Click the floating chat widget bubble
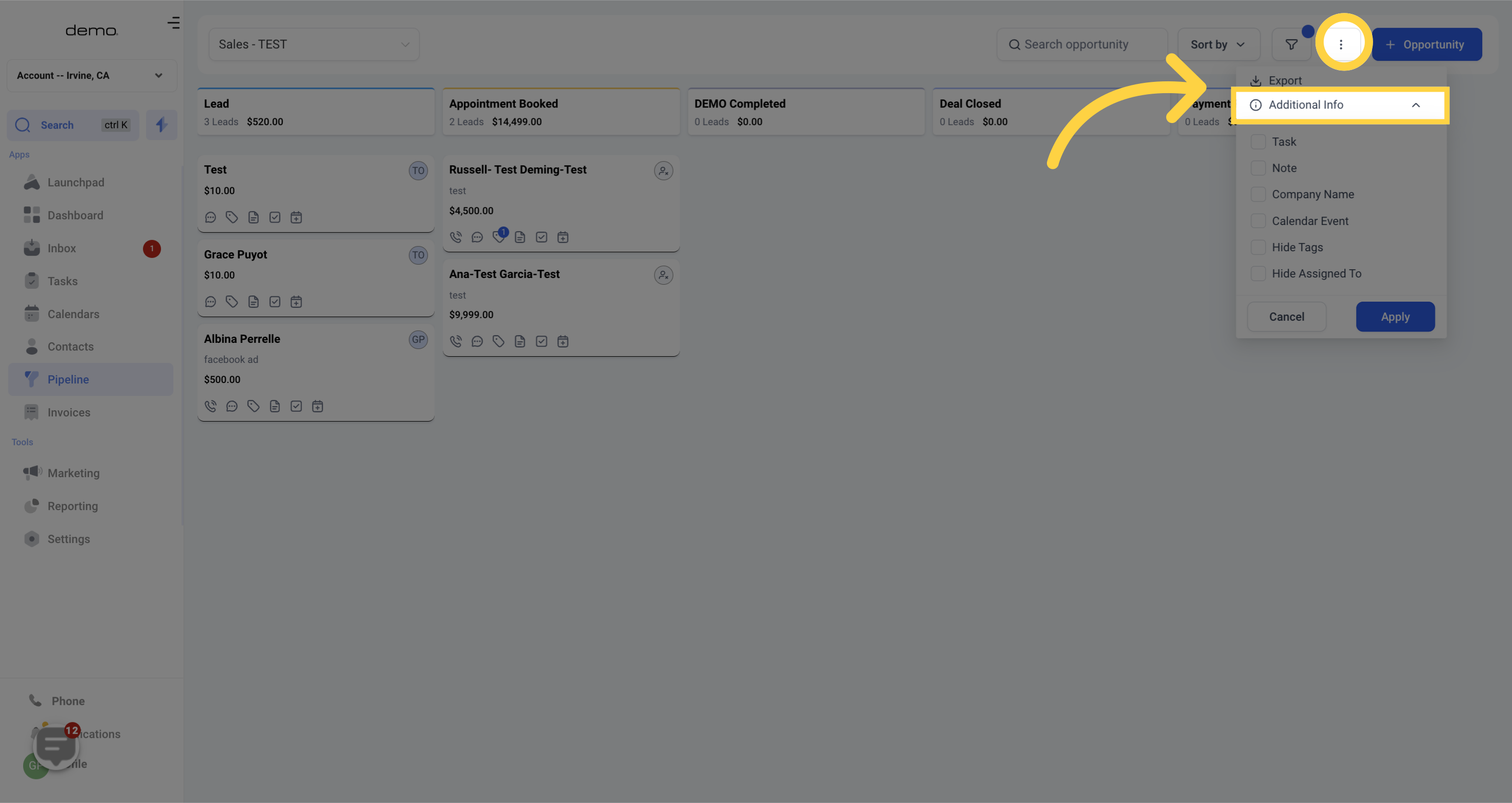Image resolution: width=1512 pixels, height=803 pixels. pos(56,746)
